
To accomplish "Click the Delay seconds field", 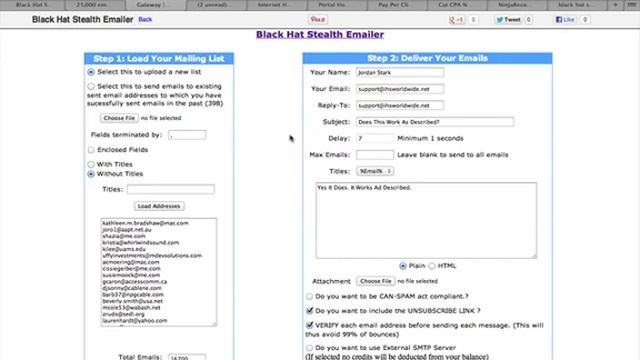I will [x=375, y=138].
